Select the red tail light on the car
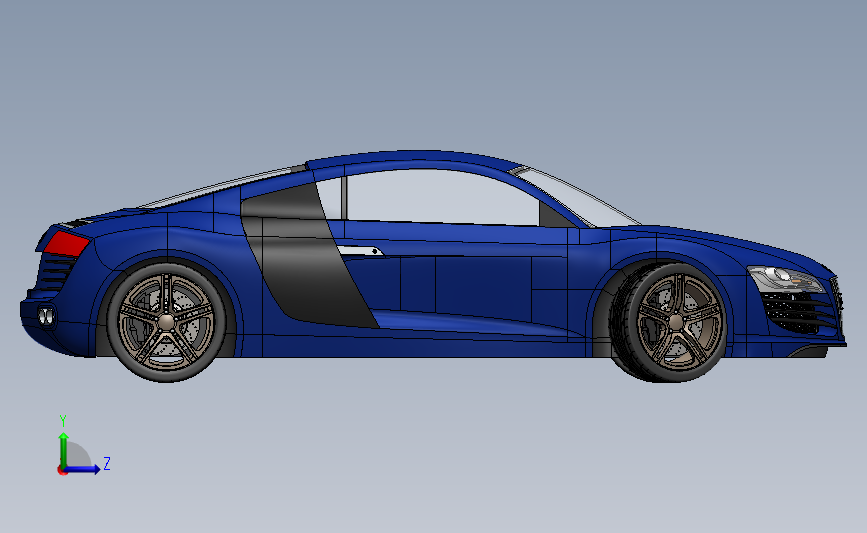The image size is (867, 533). pyautogui.click(x=65, y=244)
